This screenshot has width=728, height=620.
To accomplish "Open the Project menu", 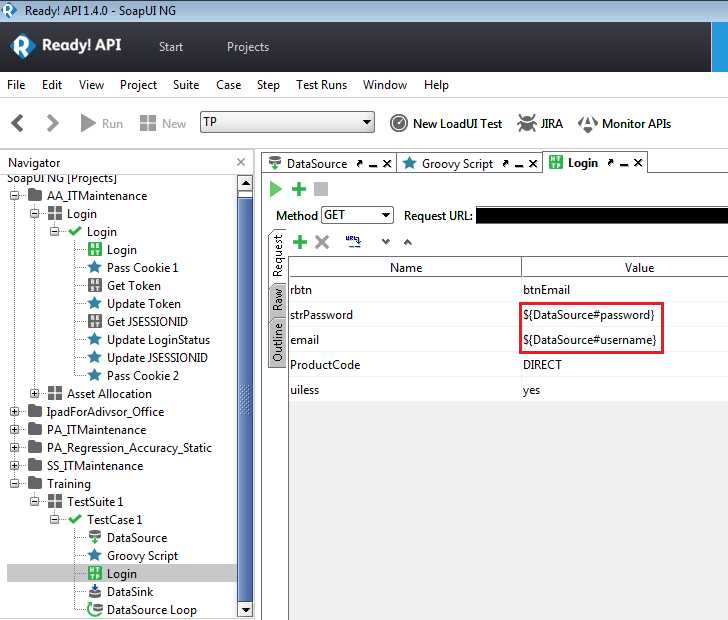I will (138, 85).
